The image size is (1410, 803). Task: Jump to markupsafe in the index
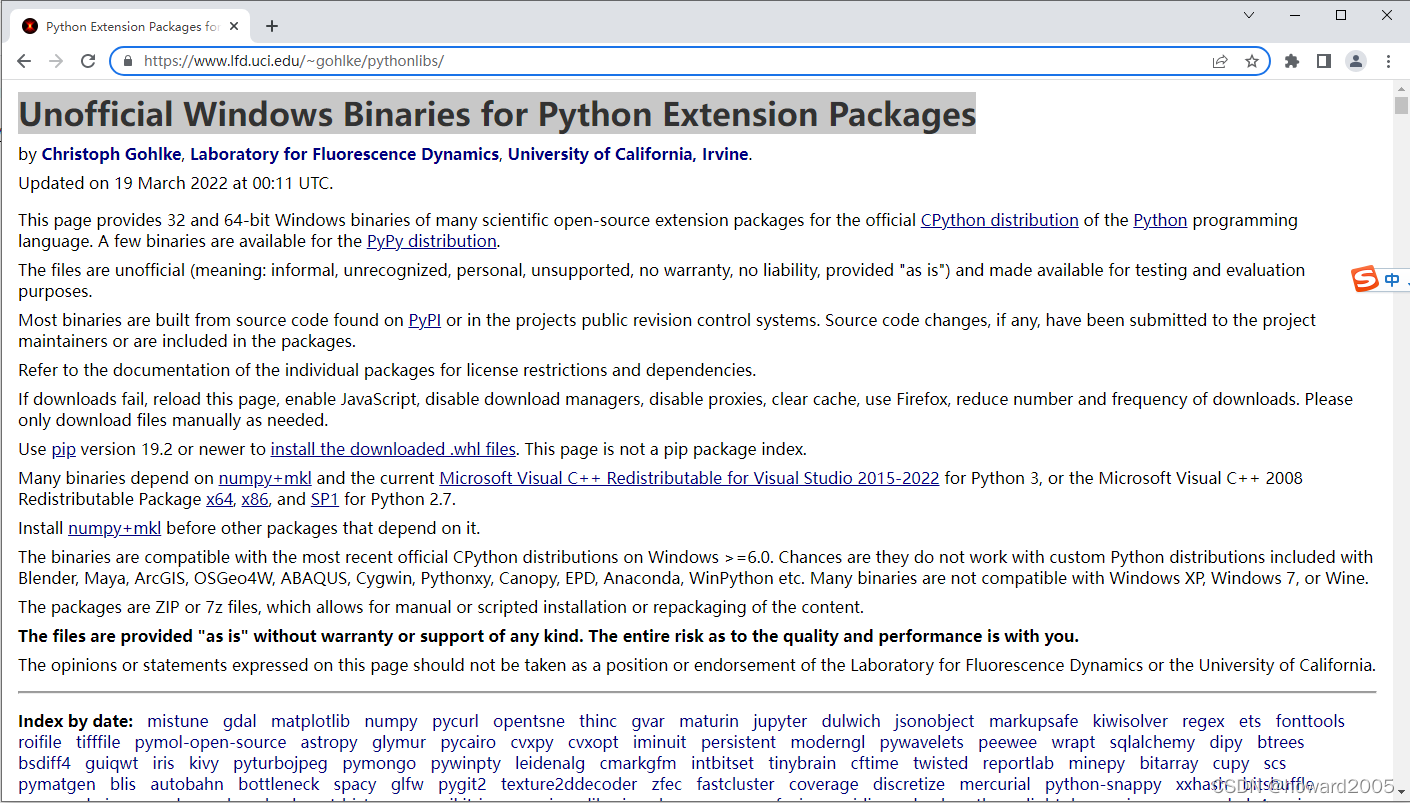tap(1034, 721)
